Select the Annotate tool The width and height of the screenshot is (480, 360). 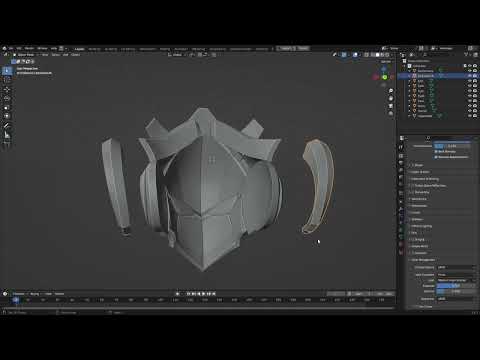(7, 126)
